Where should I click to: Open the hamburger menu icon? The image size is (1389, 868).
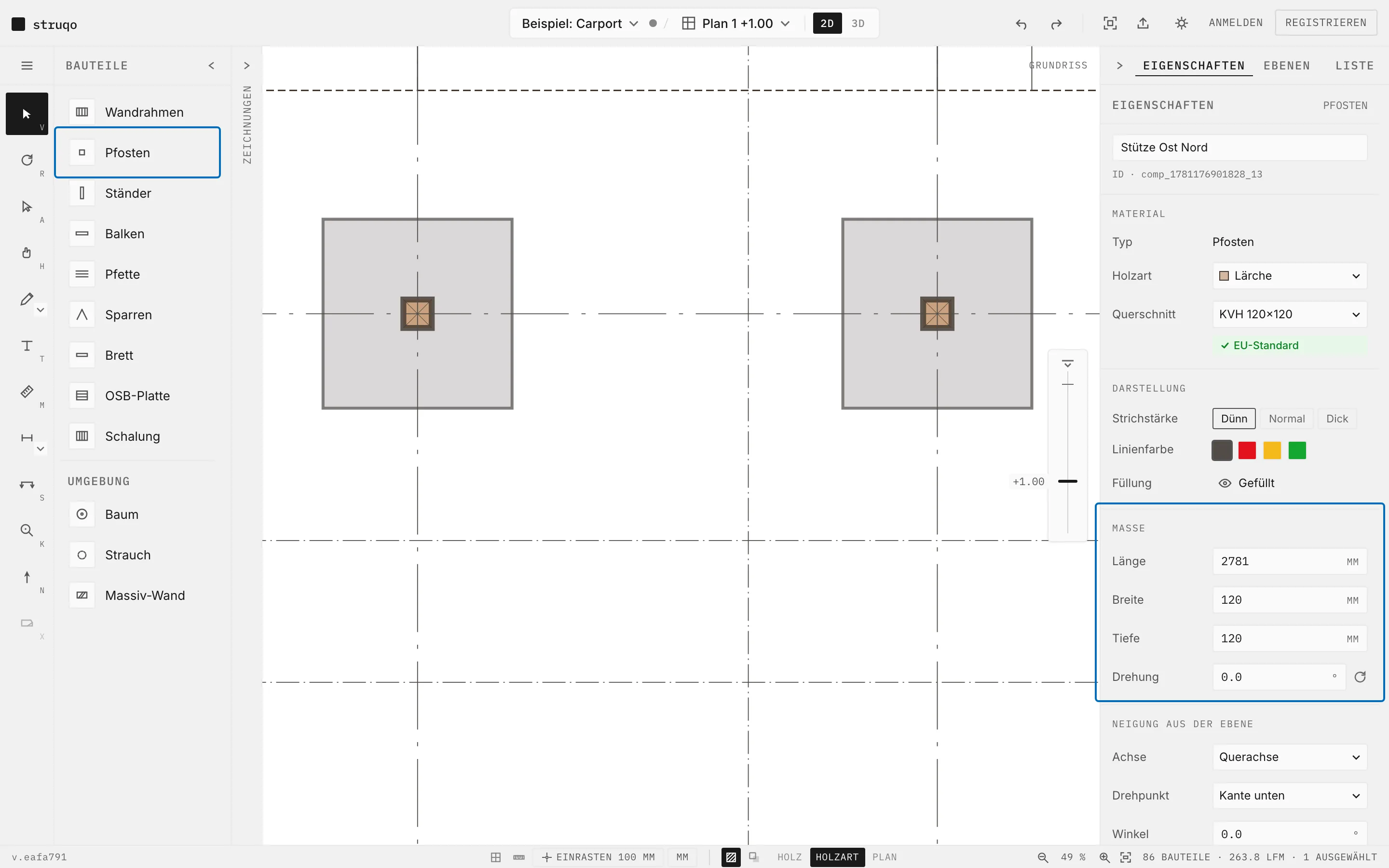[x=27, y=66]
